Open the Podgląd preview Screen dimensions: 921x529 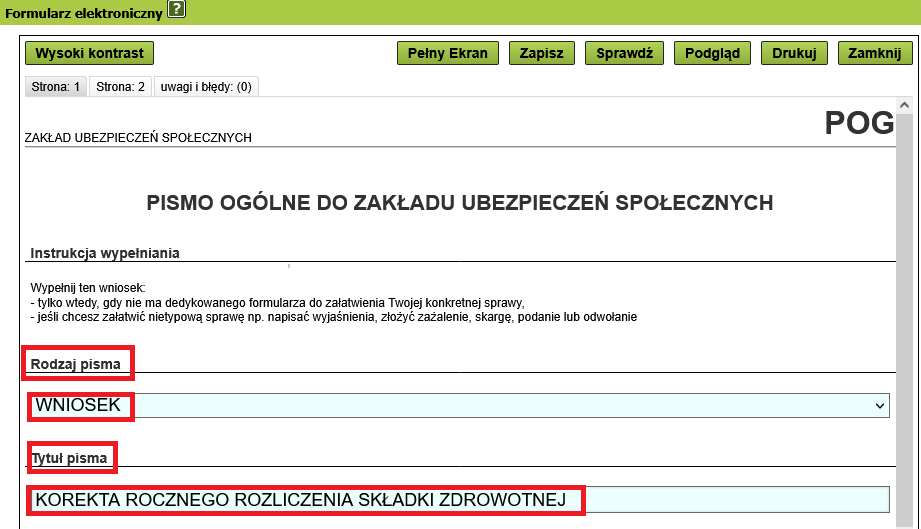[x=712, y=53]
